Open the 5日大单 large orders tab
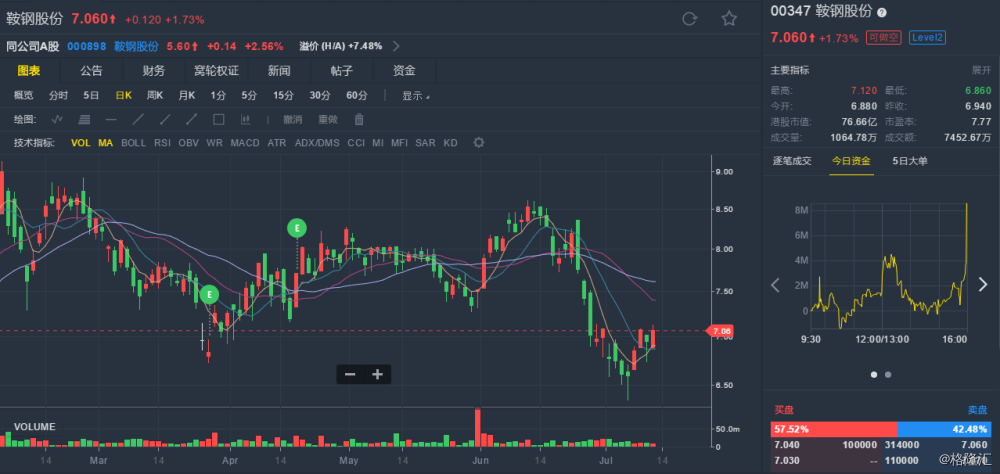The width and height of the screenshot is (1000, 474). pyautogui.click(x=910, y=161)
